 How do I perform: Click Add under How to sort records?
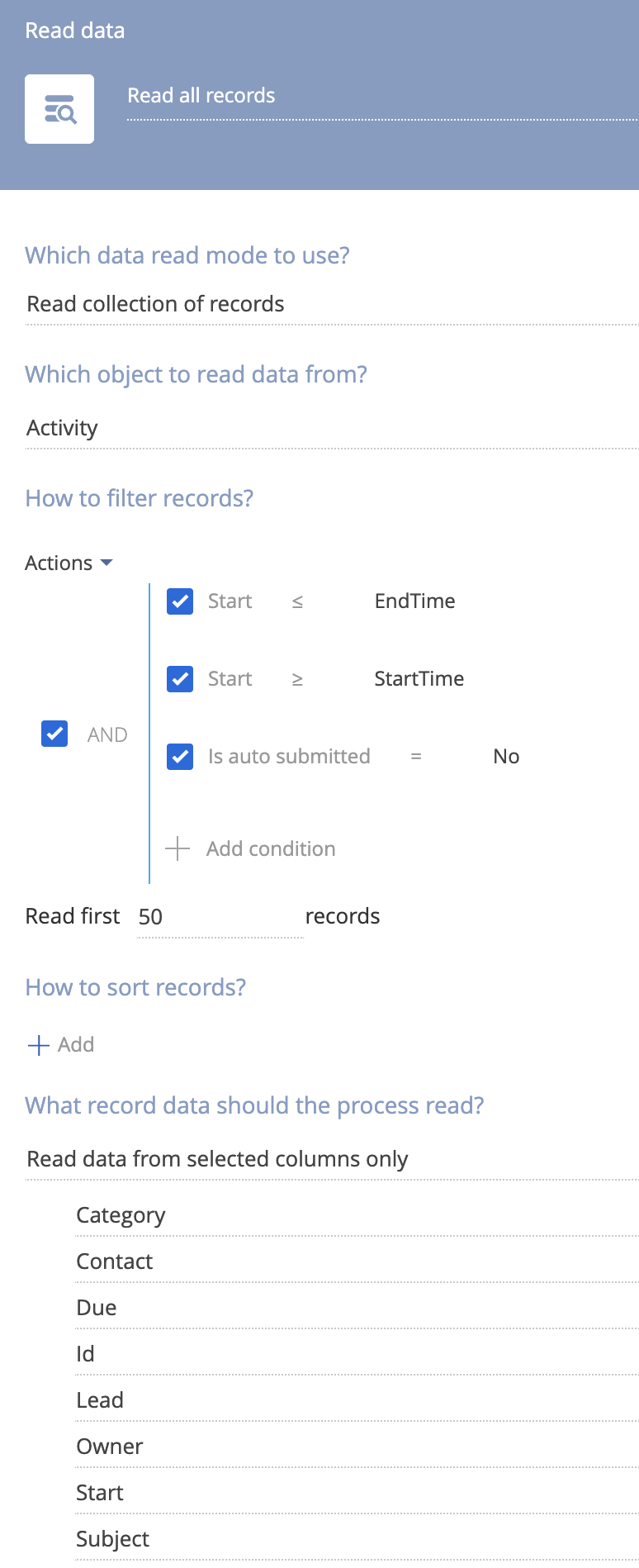pos(76,1045)
